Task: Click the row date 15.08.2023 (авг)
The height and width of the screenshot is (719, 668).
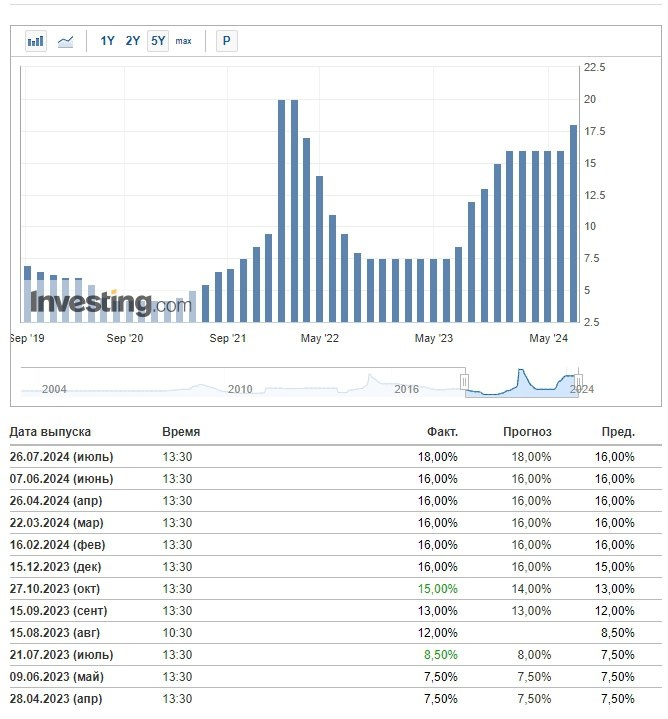Action: pyautogui.click(x=55, y=633)
